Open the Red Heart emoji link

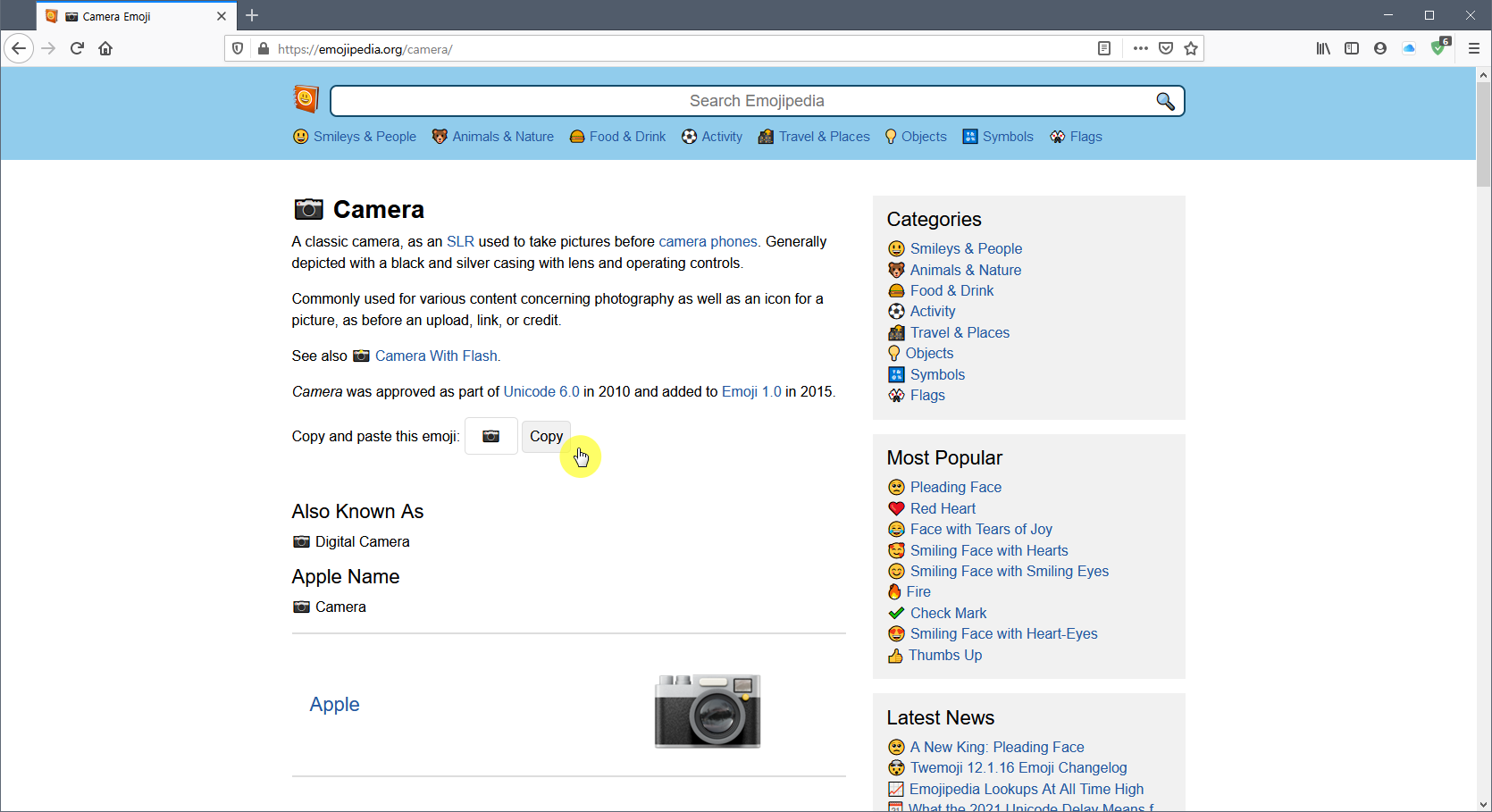click(x=943, y=508)
